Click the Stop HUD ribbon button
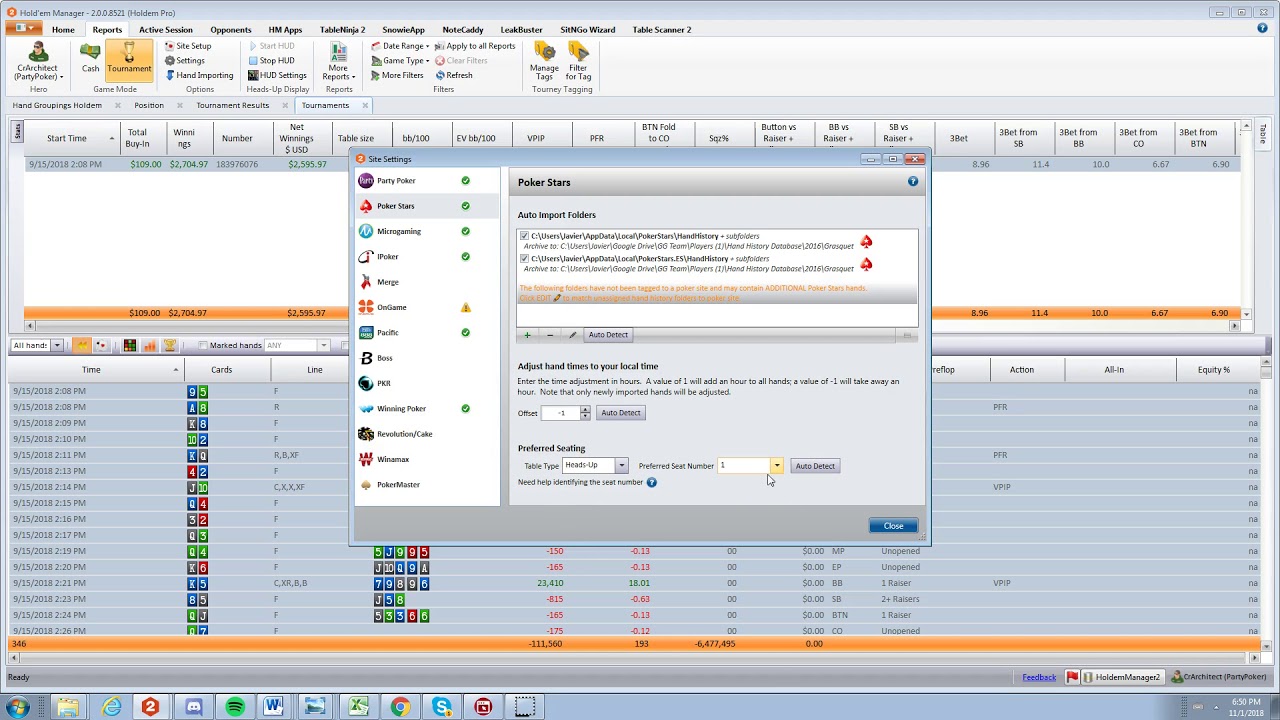The image size is (1280, 720). [x=270, y=60]
